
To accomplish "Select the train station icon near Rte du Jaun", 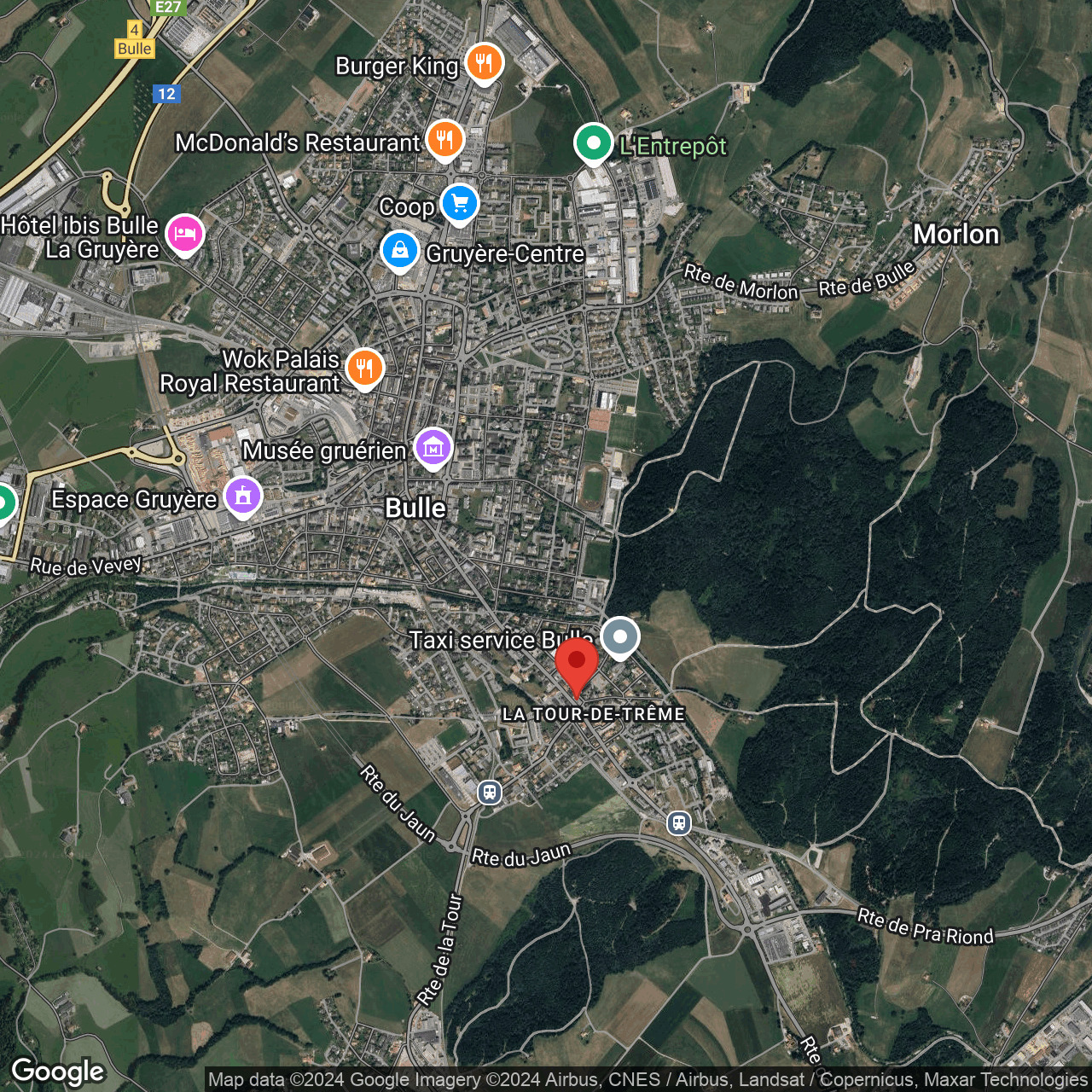I will [488, 792].
